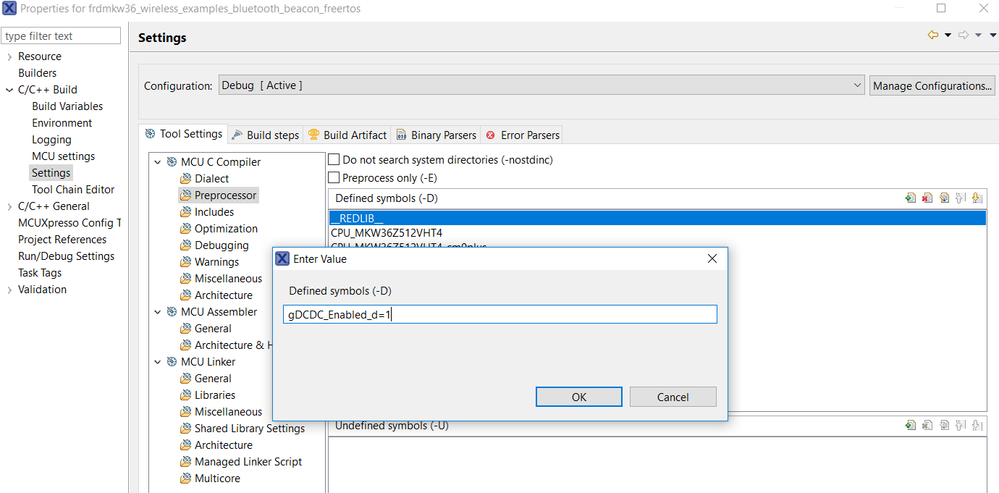Go forward with the grey arrow
Screen dimensions: 999x493
click(x=964, y=36)
